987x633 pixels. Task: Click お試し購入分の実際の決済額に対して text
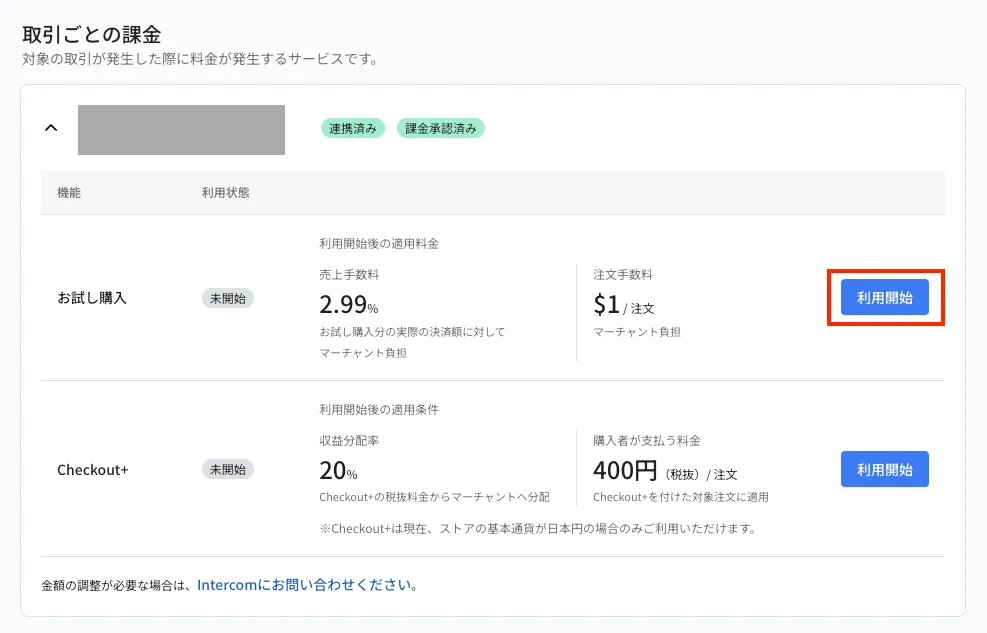click(x=412, y=332)
